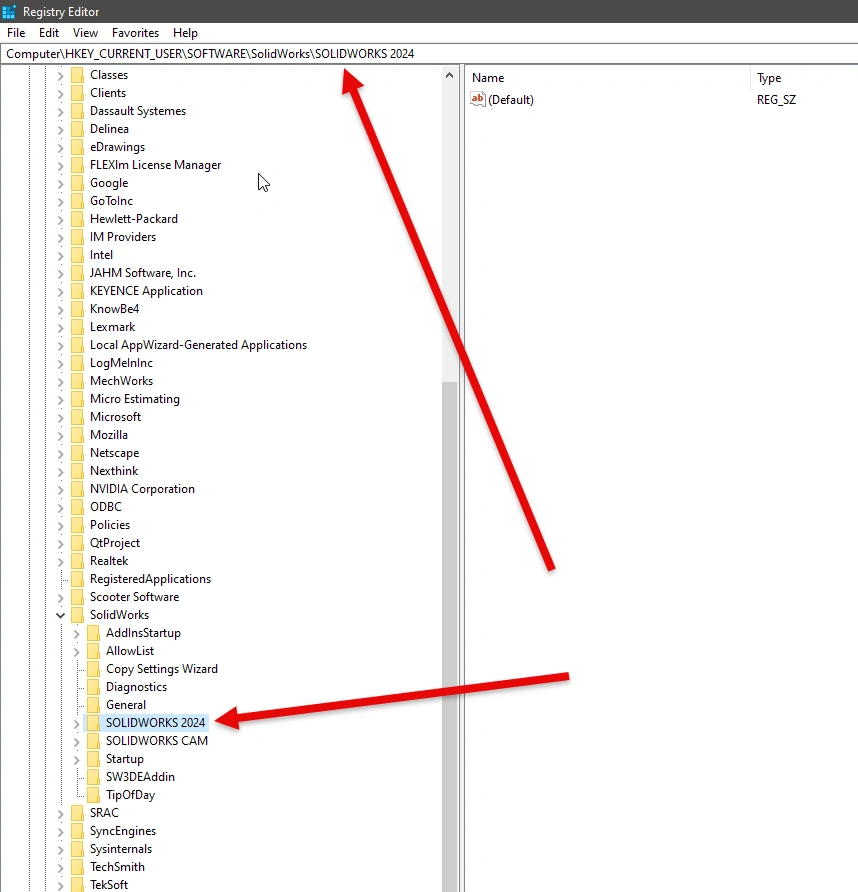Select the QtProject key
This screenshot has width=858, height=892.
click(115, 543)
